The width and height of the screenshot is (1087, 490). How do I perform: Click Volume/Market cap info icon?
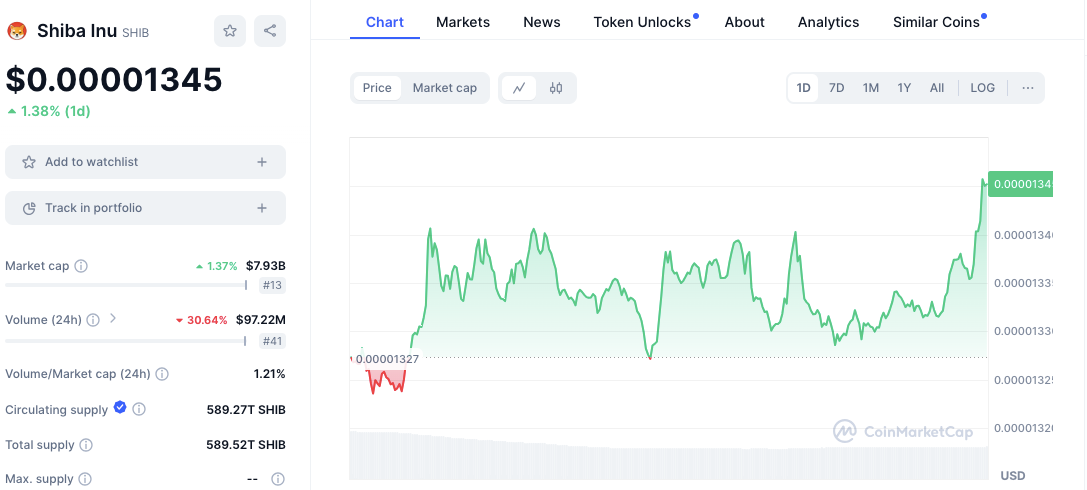(x=162, y=374)
